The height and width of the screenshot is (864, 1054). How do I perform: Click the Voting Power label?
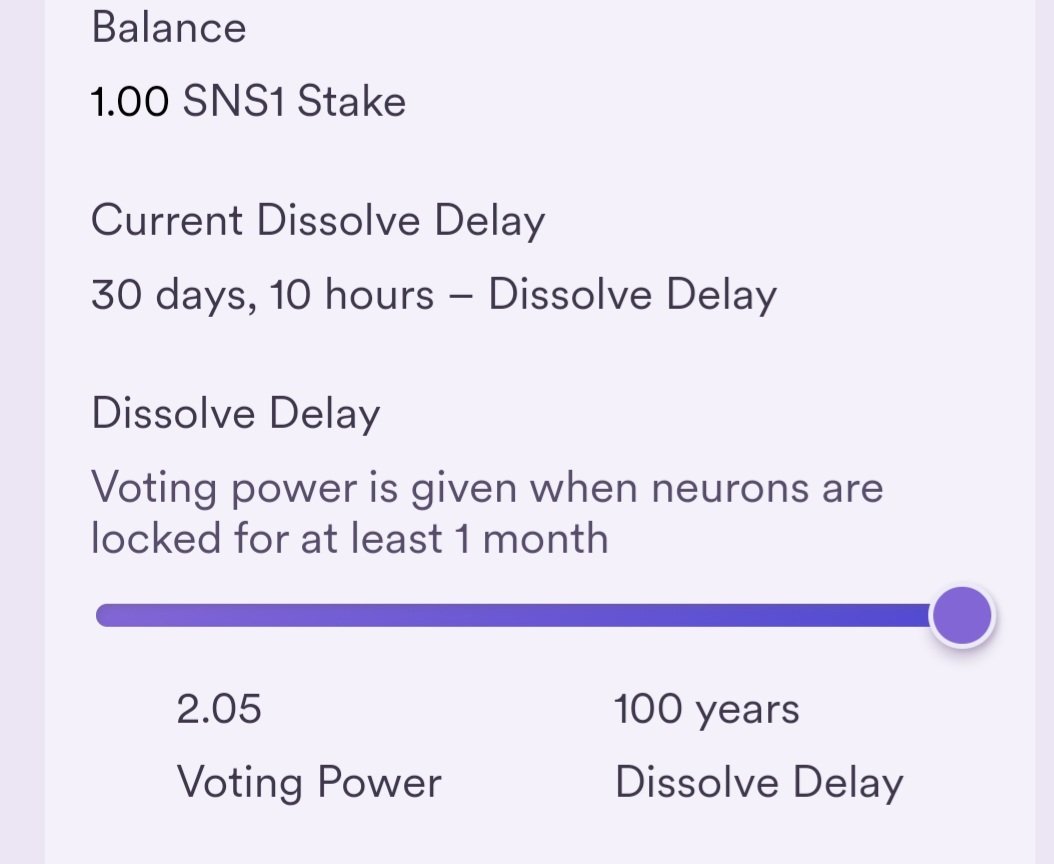[x=309, y=783]
